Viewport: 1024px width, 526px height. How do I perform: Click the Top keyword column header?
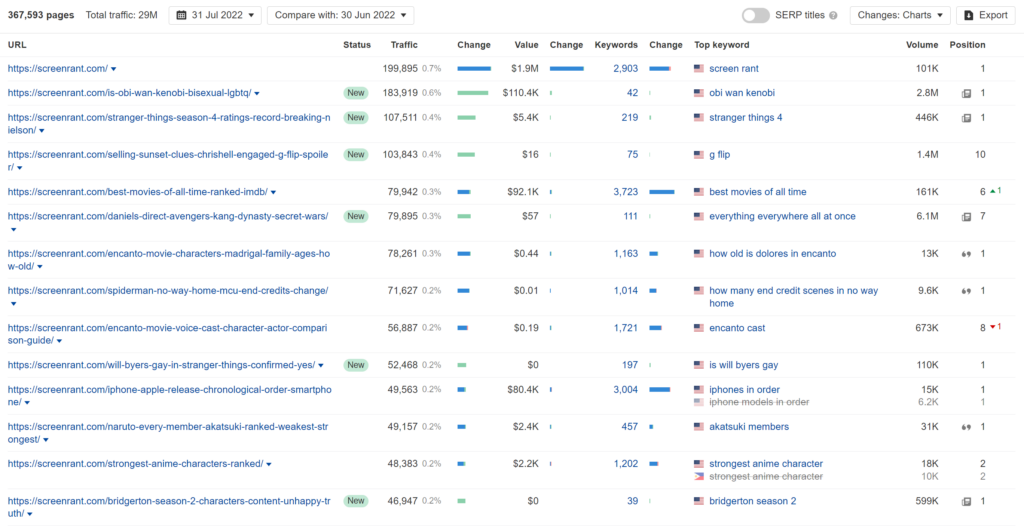point(722,45)
